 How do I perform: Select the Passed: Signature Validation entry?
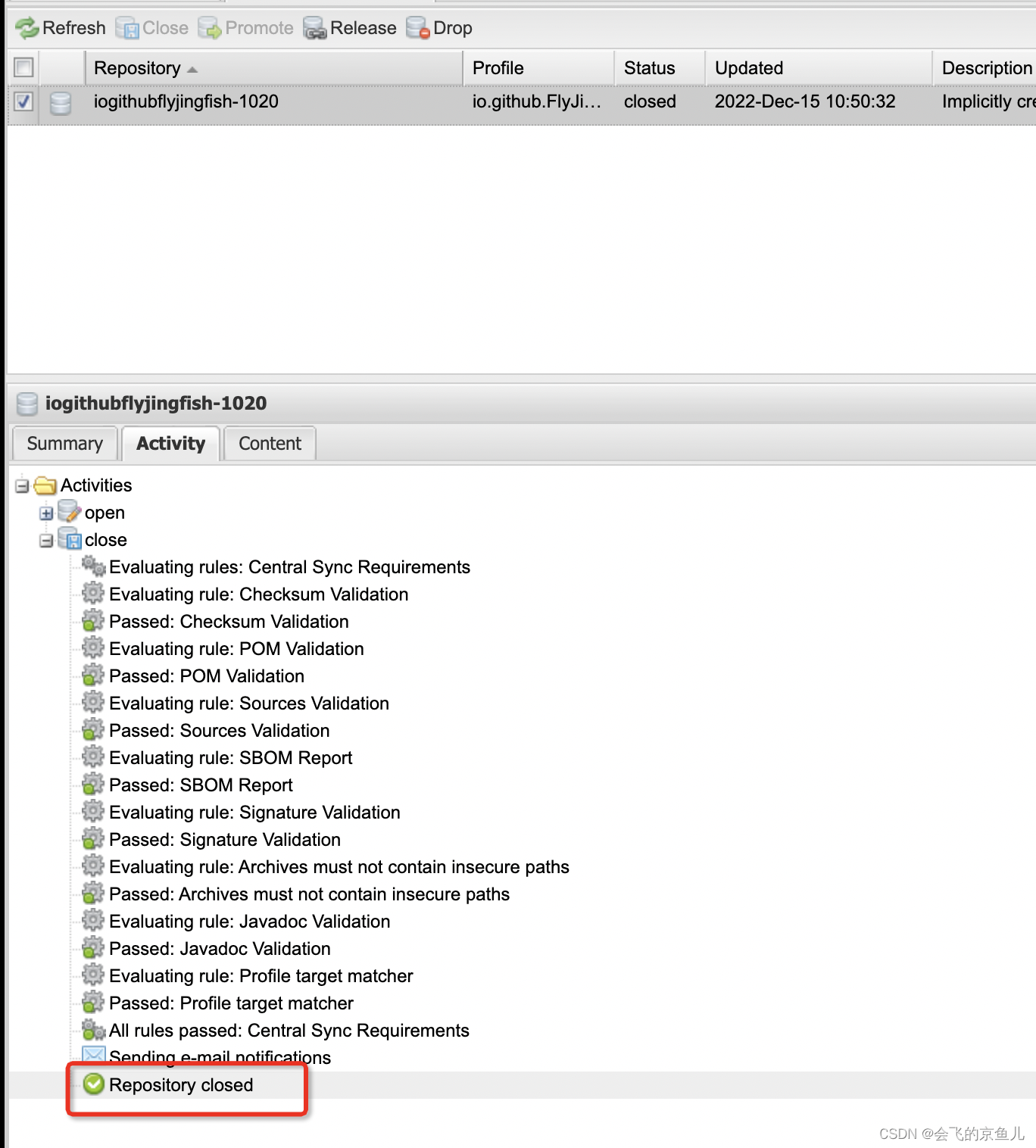point(224,839)
